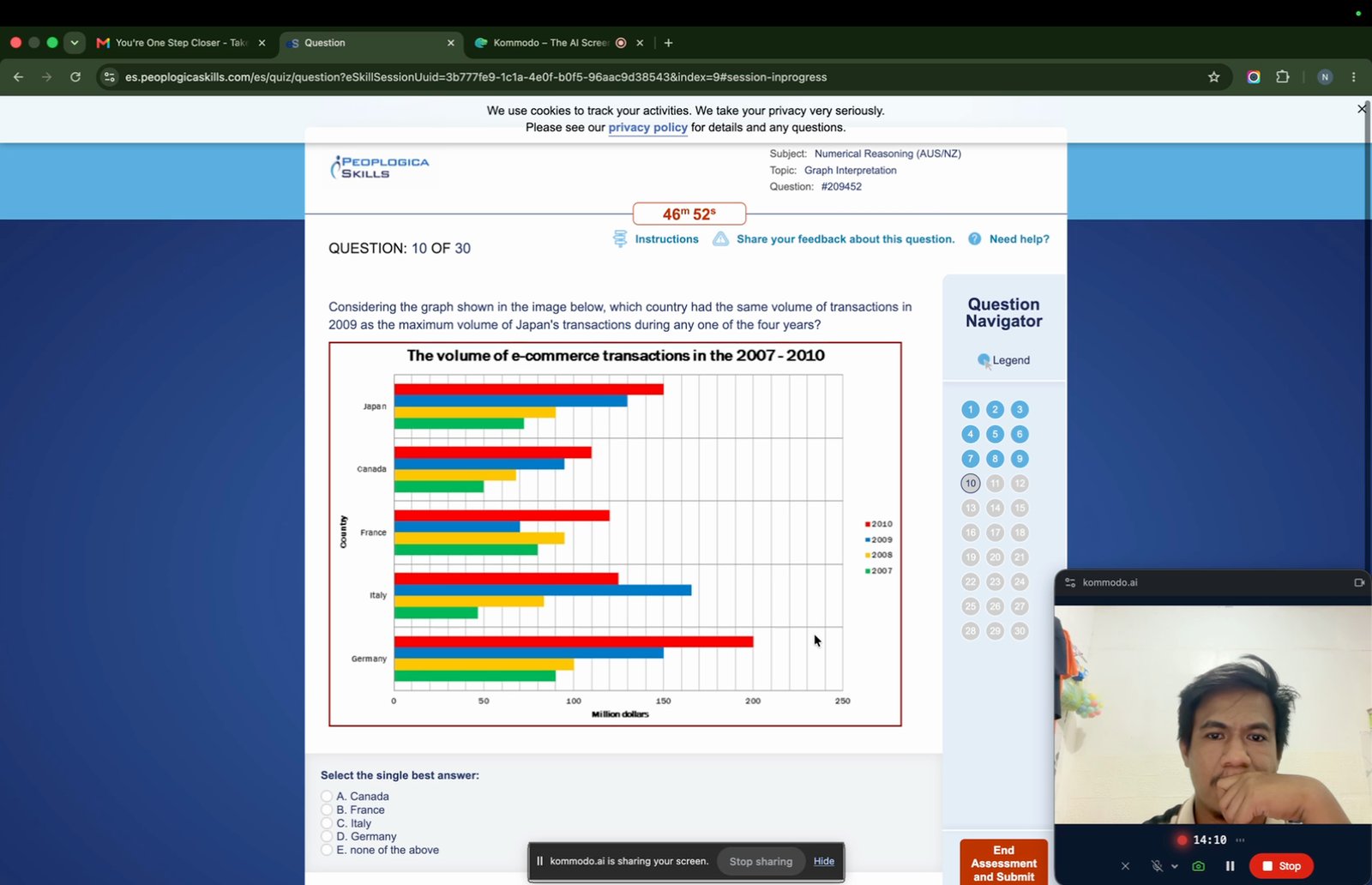Image resolution: width=1372 pixels, height=885 pixels.
Task: Close the Gmail tab
Action: [x=262, y=43]
